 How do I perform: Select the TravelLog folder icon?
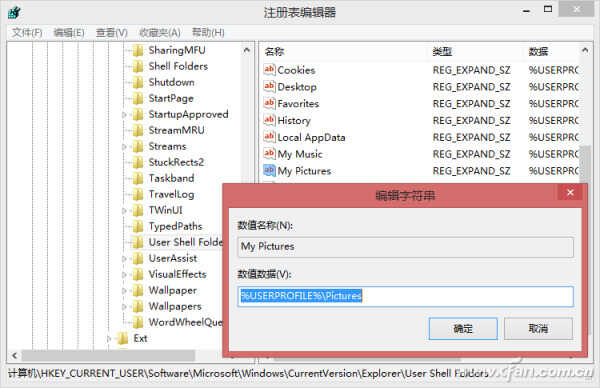(137, 195)
